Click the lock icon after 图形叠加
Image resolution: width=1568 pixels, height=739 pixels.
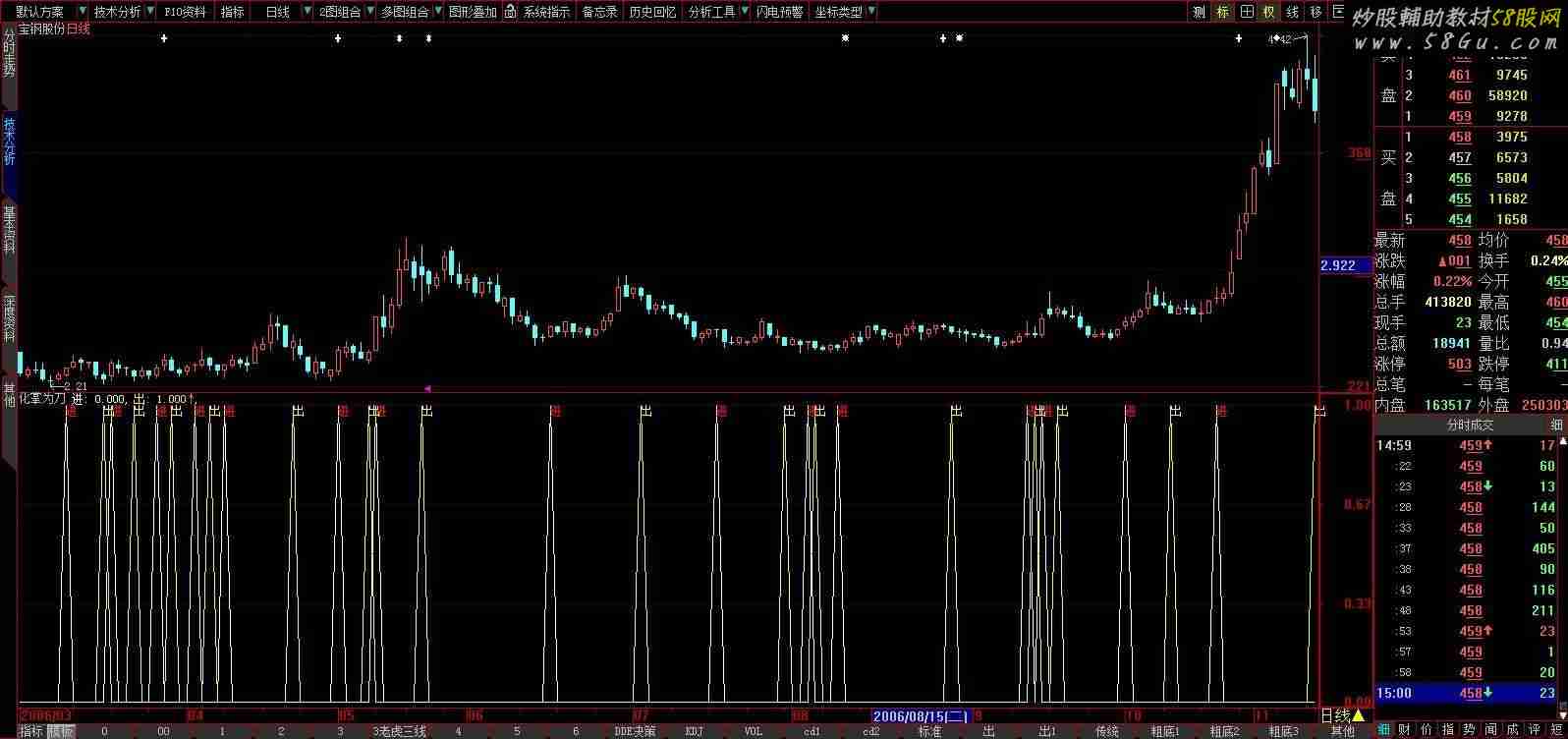[509, 12]
